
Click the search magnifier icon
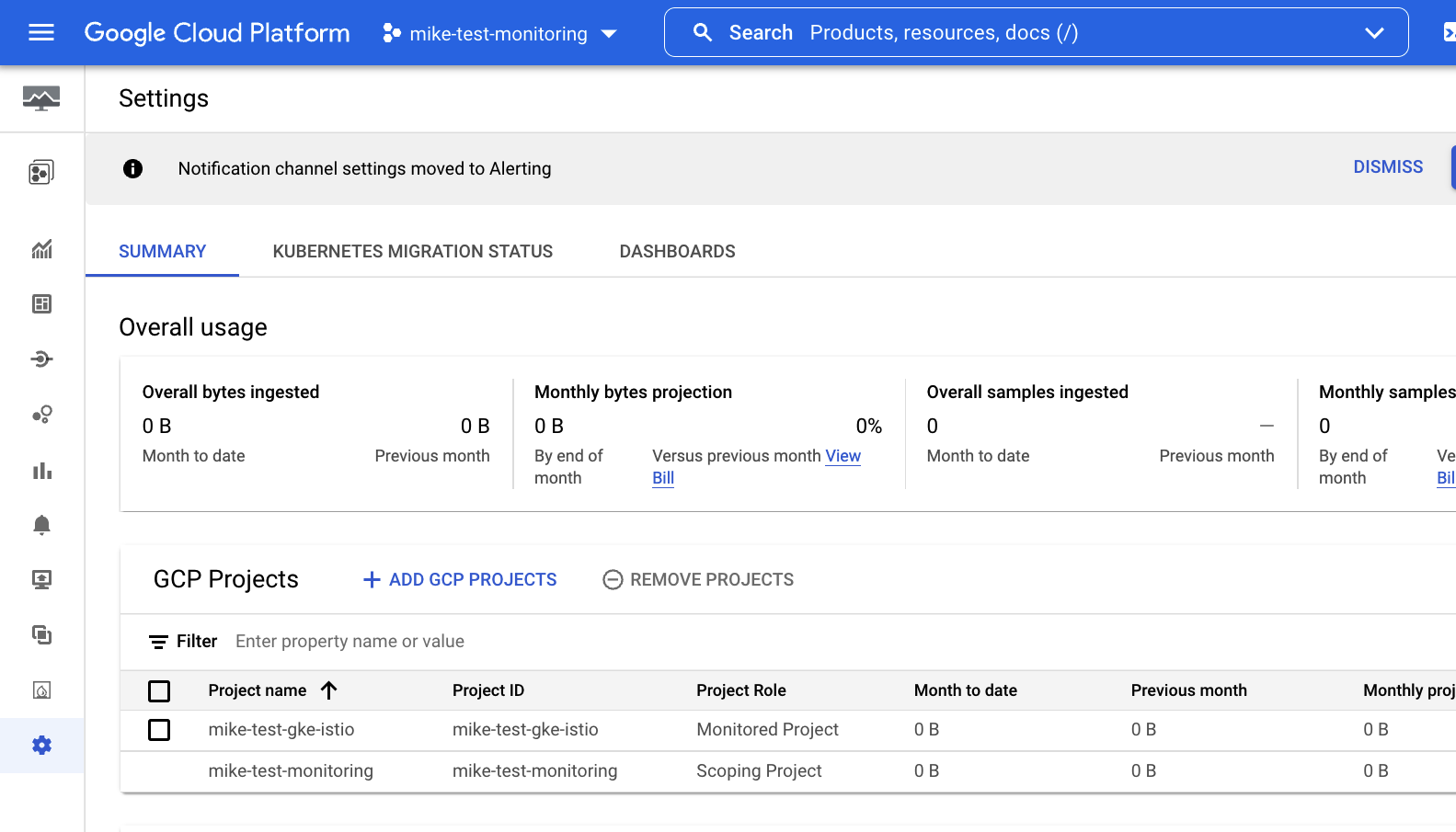pyautogui.click(x=703, y=33)
